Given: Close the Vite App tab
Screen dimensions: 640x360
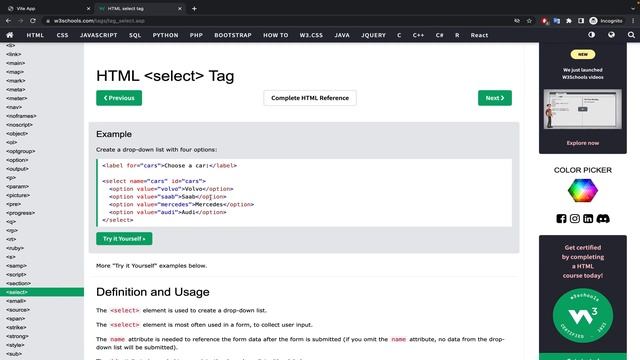Looking at the screenshot, I should click(89, 9).
